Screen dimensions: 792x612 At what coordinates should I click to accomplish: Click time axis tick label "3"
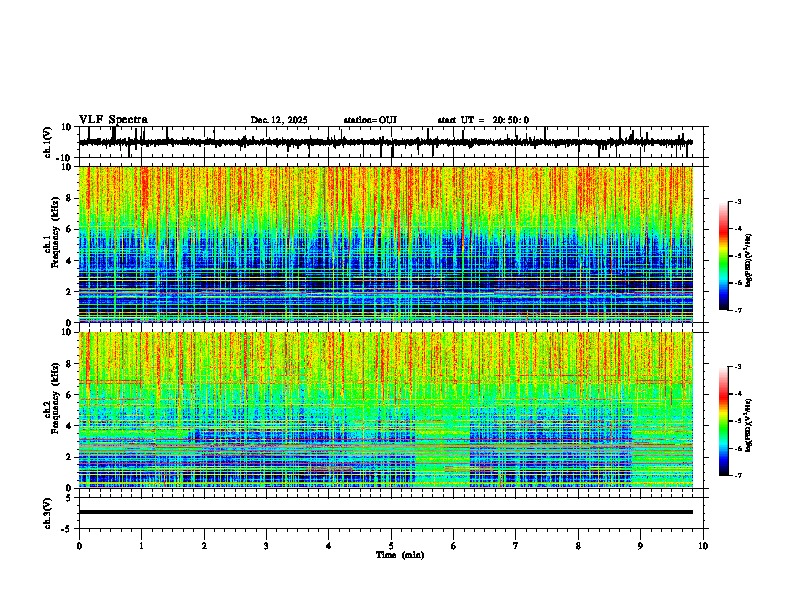tap(266, 546)
